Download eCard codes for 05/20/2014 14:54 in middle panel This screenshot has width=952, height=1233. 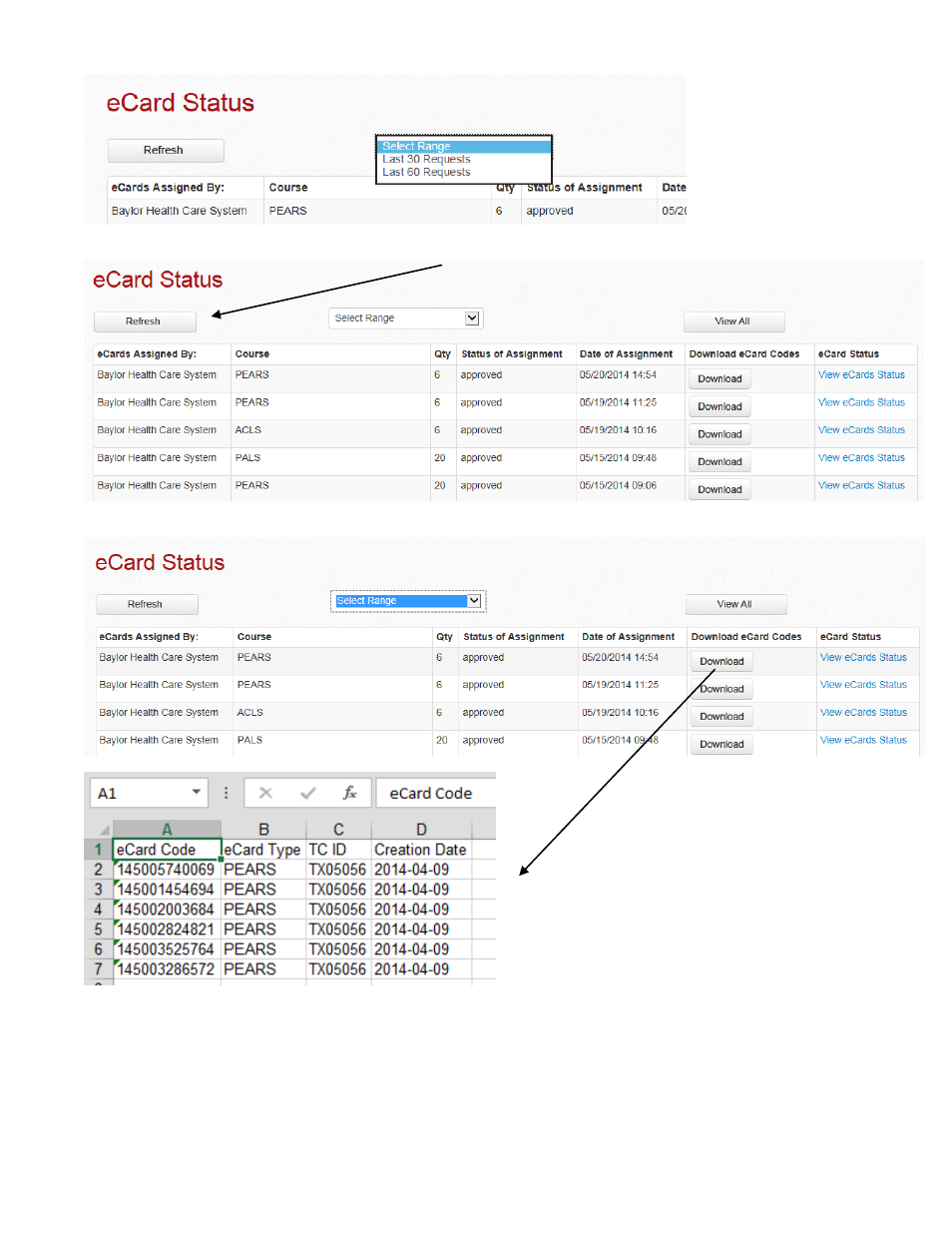click(719, 379)
